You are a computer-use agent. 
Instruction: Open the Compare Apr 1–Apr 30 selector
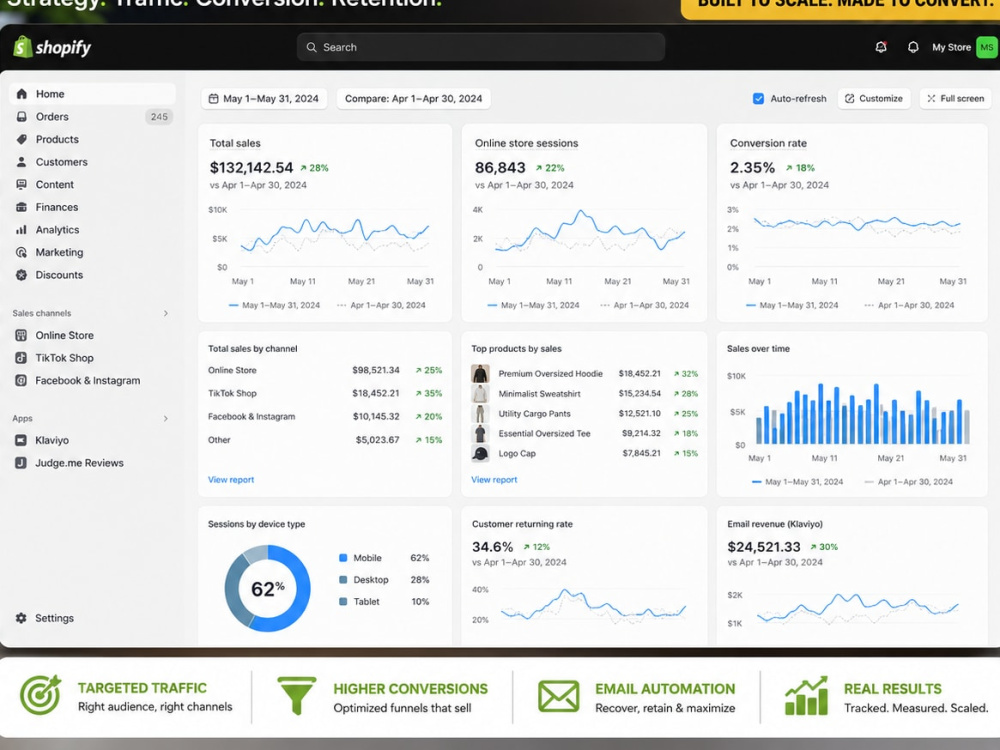[x=413, y=99]
